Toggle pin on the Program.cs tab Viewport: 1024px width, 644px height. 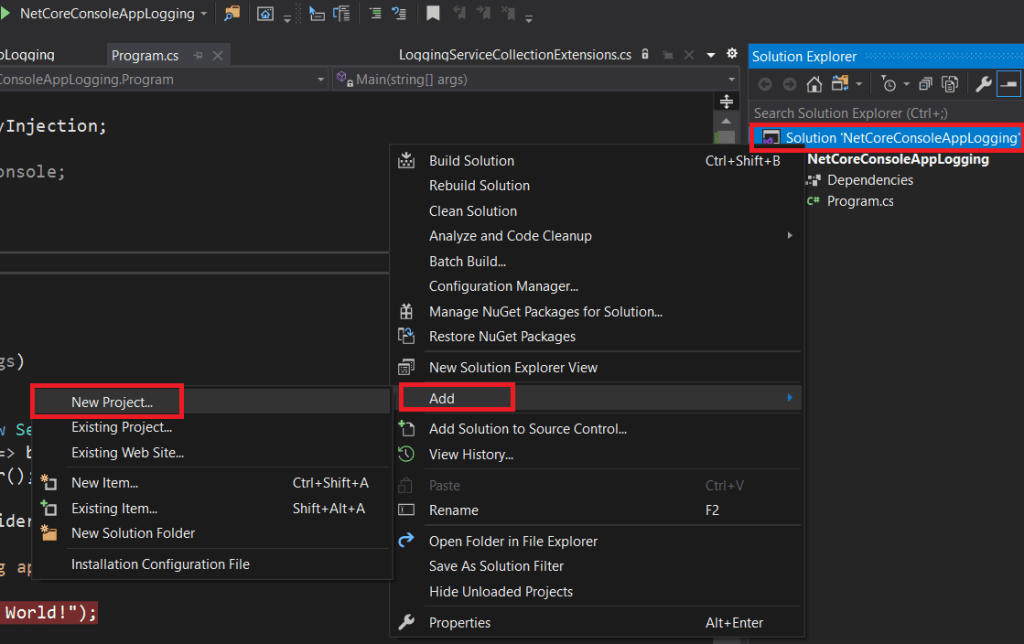[198, 55]
